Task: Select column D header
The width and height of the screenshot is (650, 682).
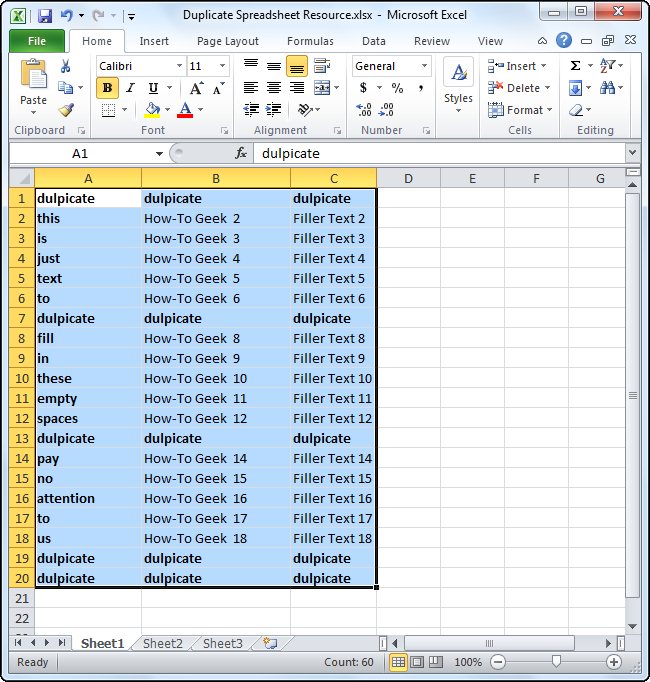Action: (x=408, y=178)
